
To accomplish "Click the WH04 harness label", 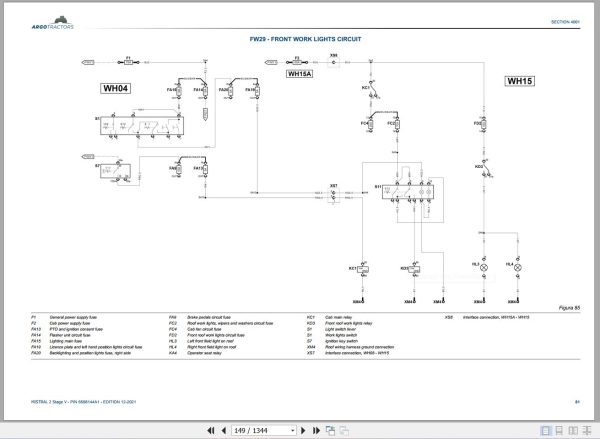I will pos(115,88).
